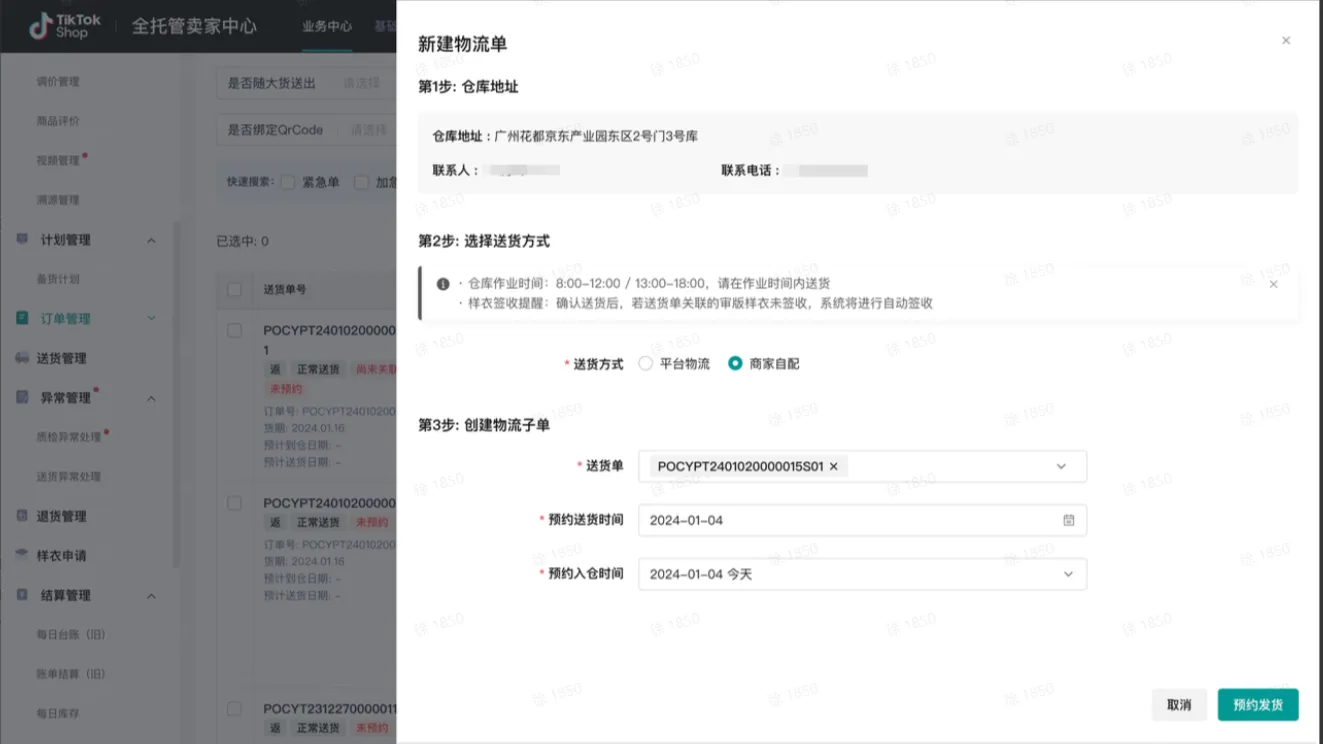This screenshot has height=744, width=1323.
Task: Click the info icon beside 仓库作业时间 notice
Action: [x=443, y=284]
